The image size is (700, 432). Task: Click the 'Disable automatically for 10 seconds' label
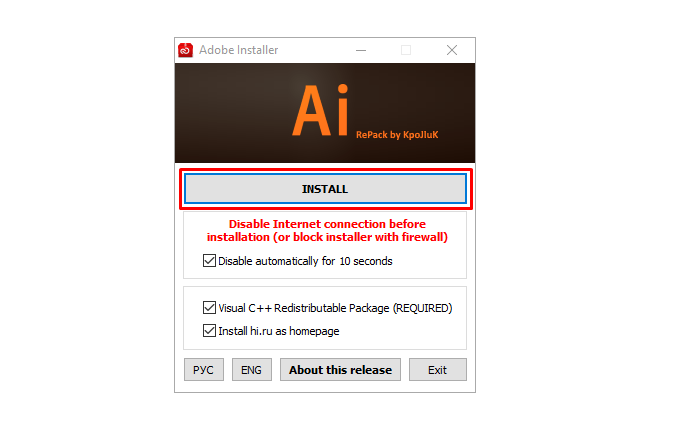[305, 261]
